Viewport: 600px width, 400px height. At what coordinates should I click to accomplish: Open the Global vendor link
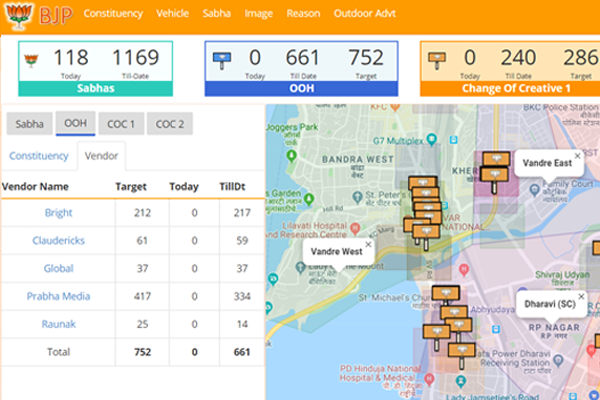tap(58, 268)
